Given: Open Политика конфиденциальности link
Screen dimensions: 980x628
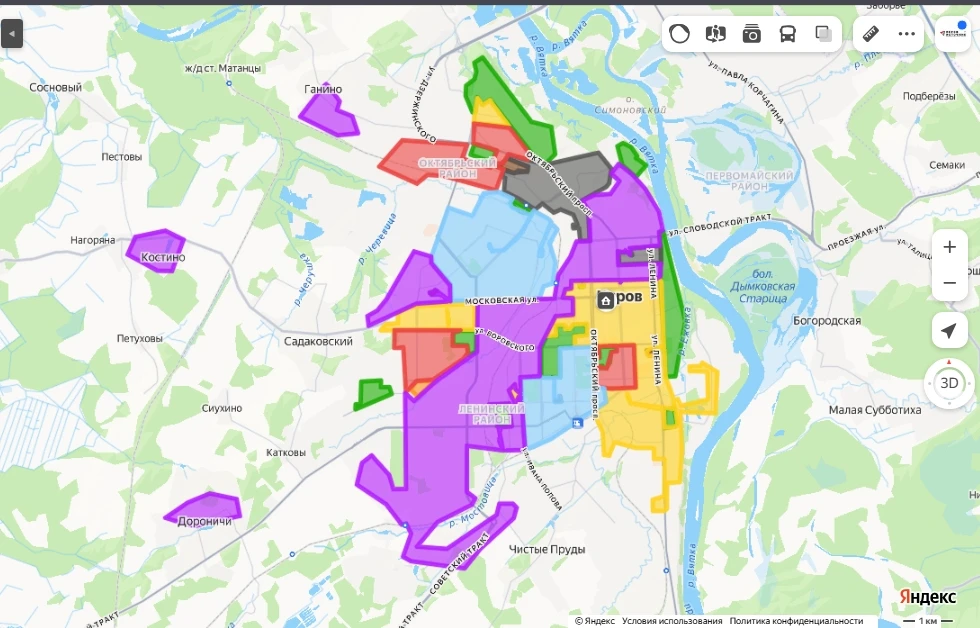Looking at the screenshot, I should coord(796,621).
